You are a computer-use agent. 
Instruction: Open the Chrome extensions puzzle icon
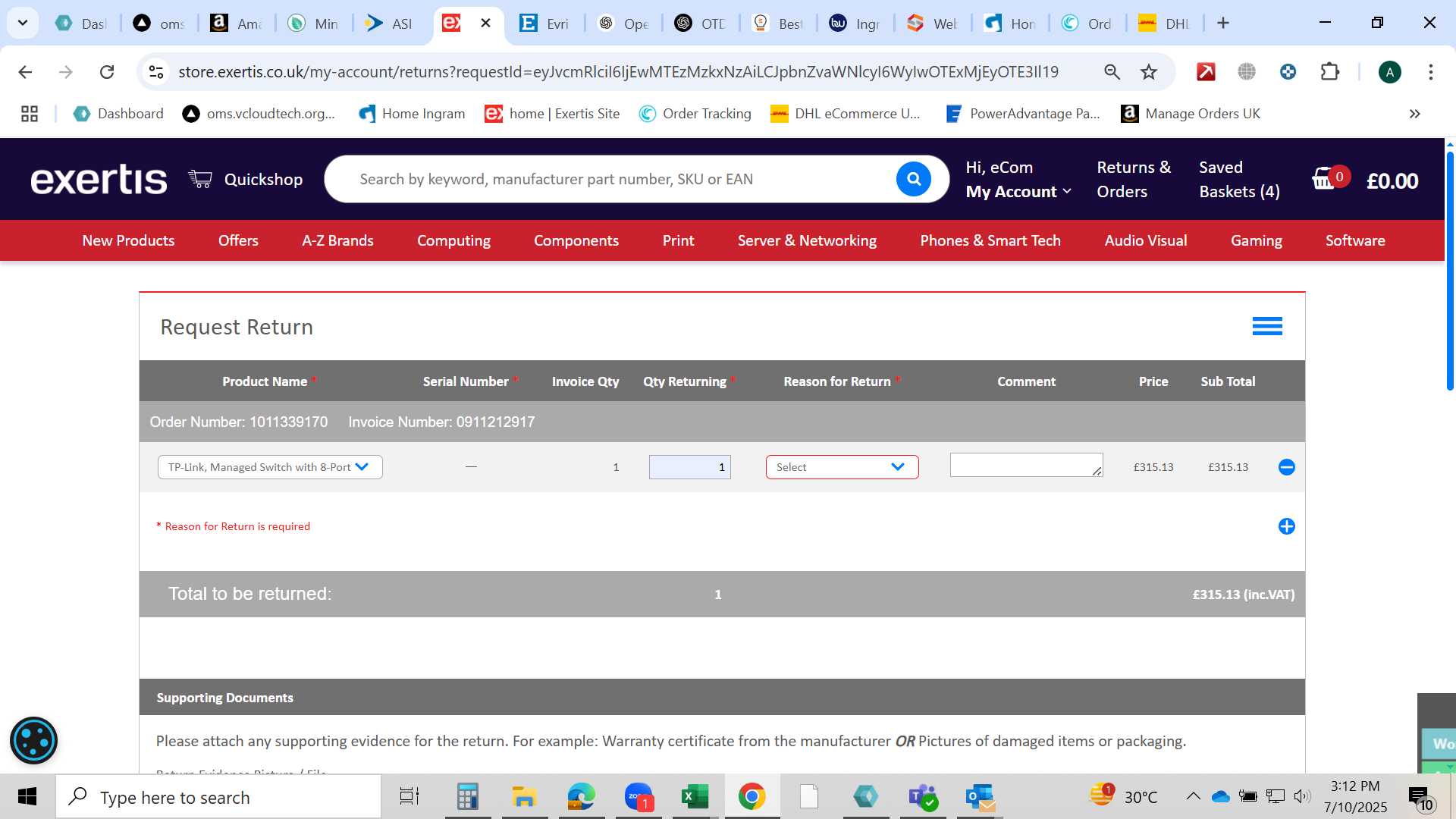coord(1329,72)
